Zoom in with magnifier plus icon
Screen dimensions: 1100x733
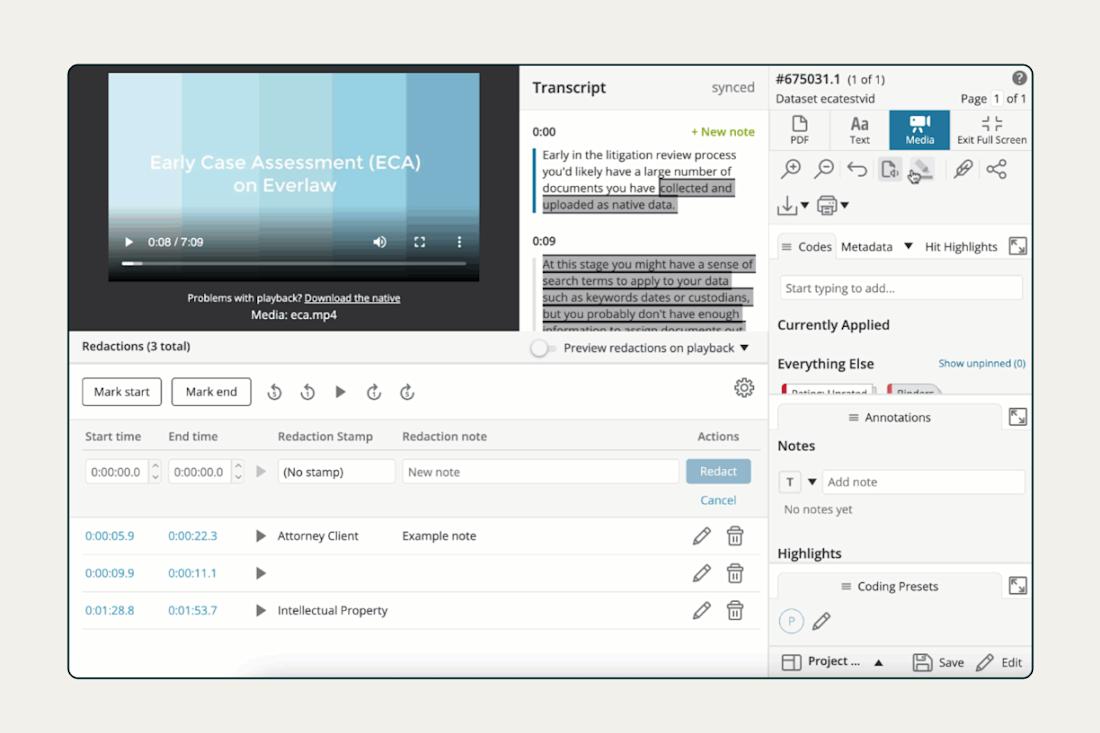pos(791,169)
